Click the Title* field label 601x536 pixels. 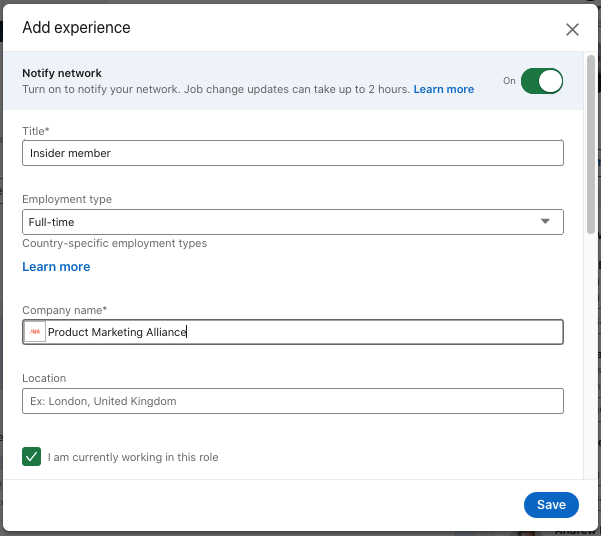point(36,131)
